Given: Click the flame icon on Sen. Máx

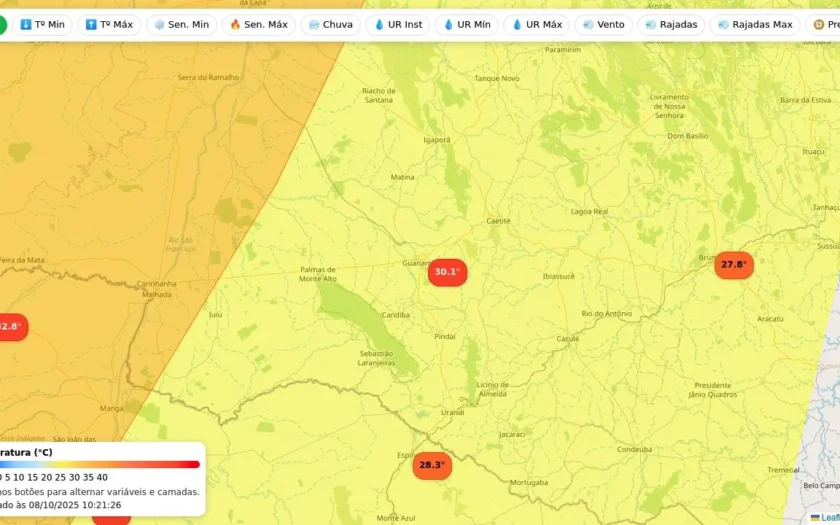Looking at the screenshot, I should point(235,25).
